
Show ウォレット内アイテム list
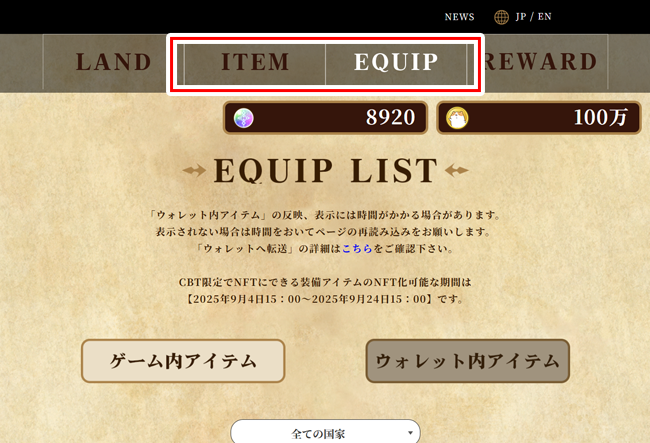point(468,361)
